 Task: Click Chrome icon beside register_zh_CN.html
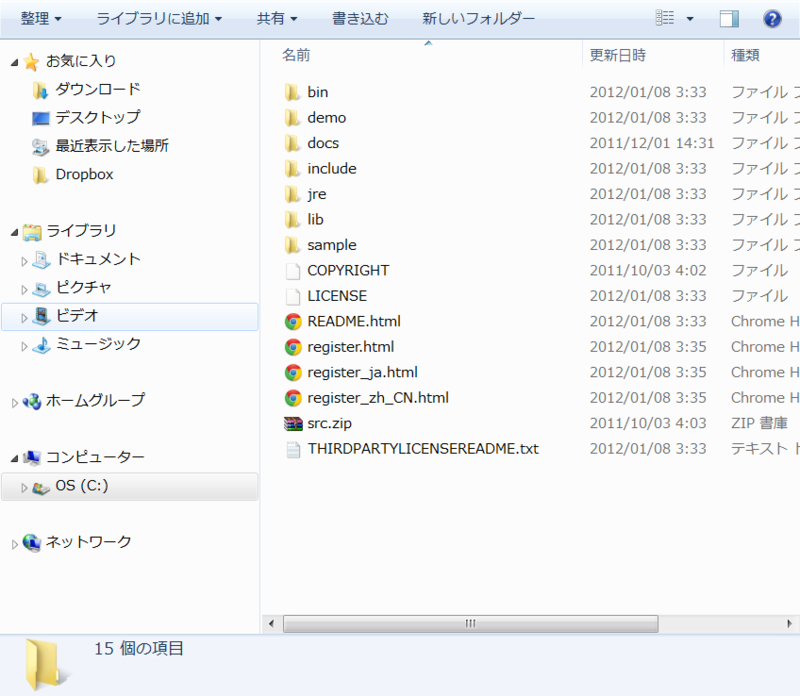(x=293, y=398)
